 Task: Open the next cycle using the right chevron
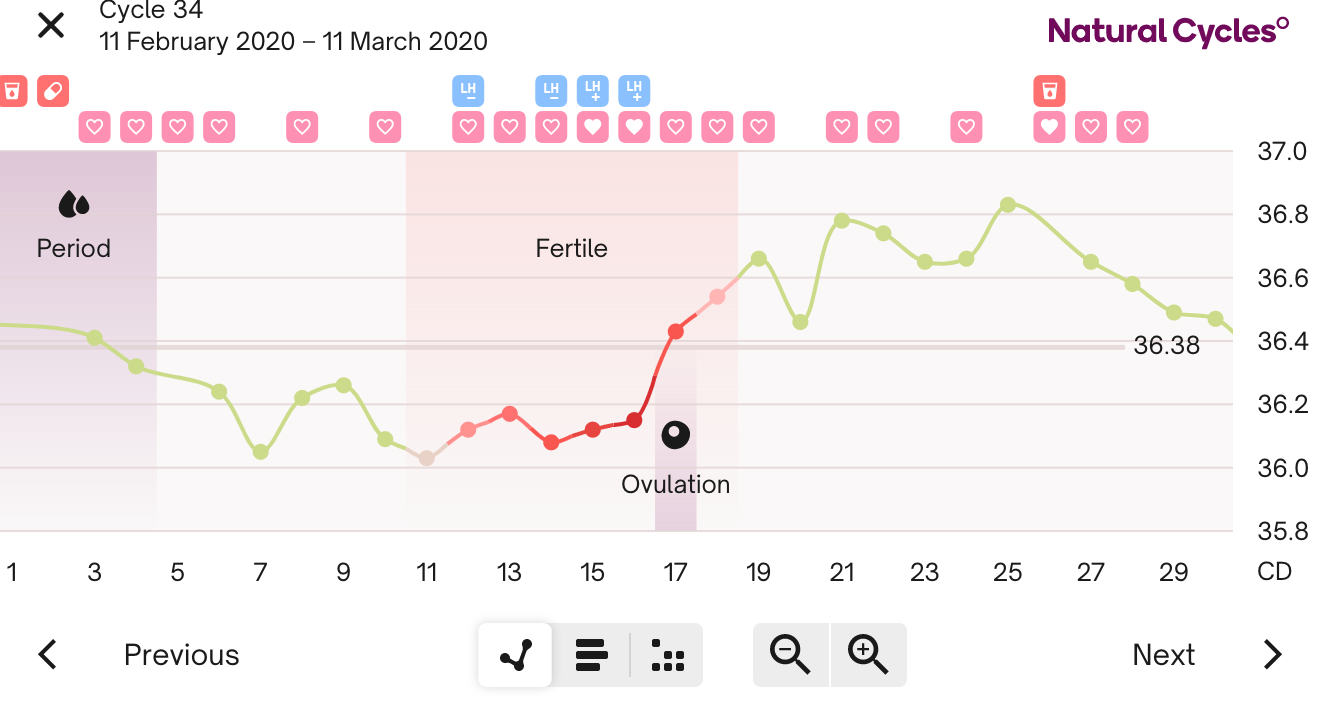point(1272,654)
